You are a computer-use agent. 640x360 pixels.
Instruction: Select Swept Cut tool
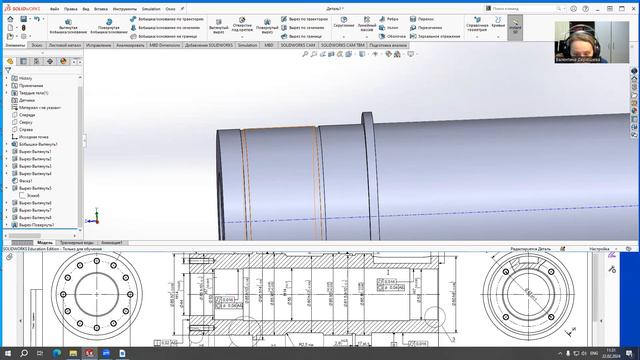click(x=304, y=19)
